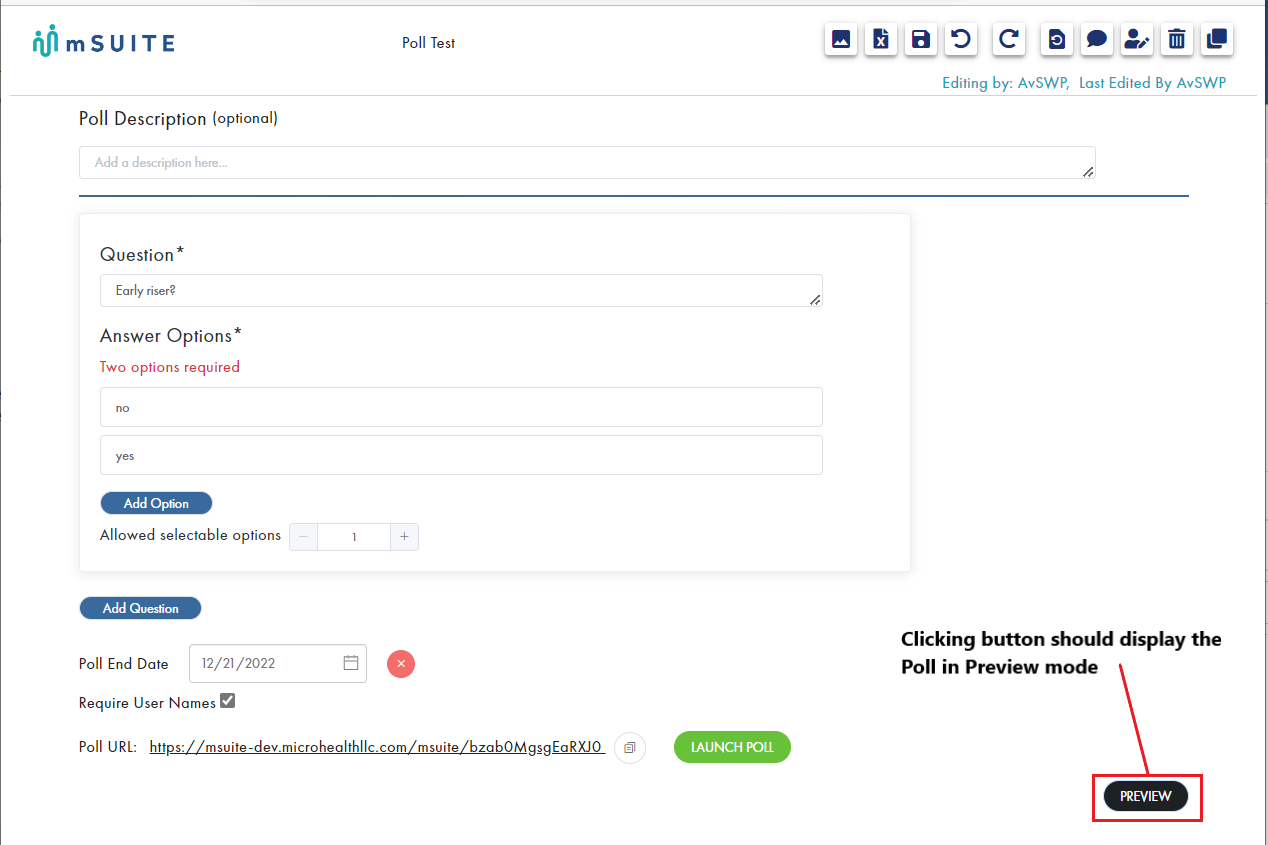Increment allowed selectable options with plus
The height and width of the screenshot is (845, 1268).
pyautogui.click(x=404, y=536)
